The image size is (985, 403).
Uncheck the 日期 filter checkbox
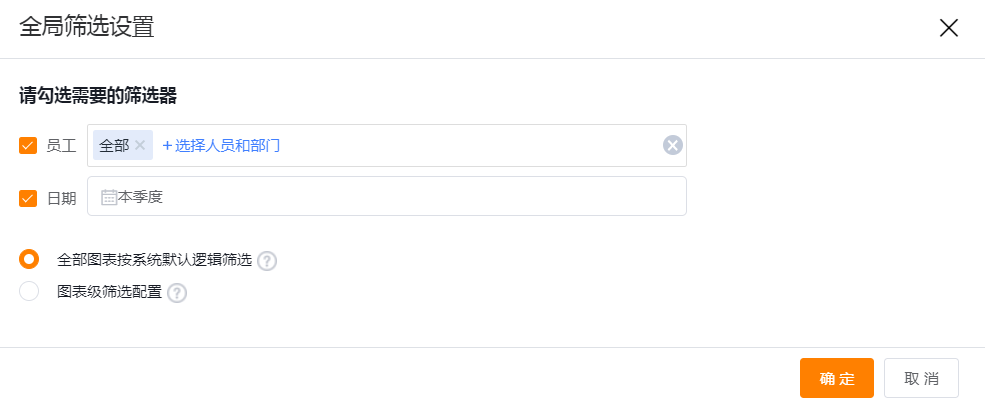coord(28,198)
